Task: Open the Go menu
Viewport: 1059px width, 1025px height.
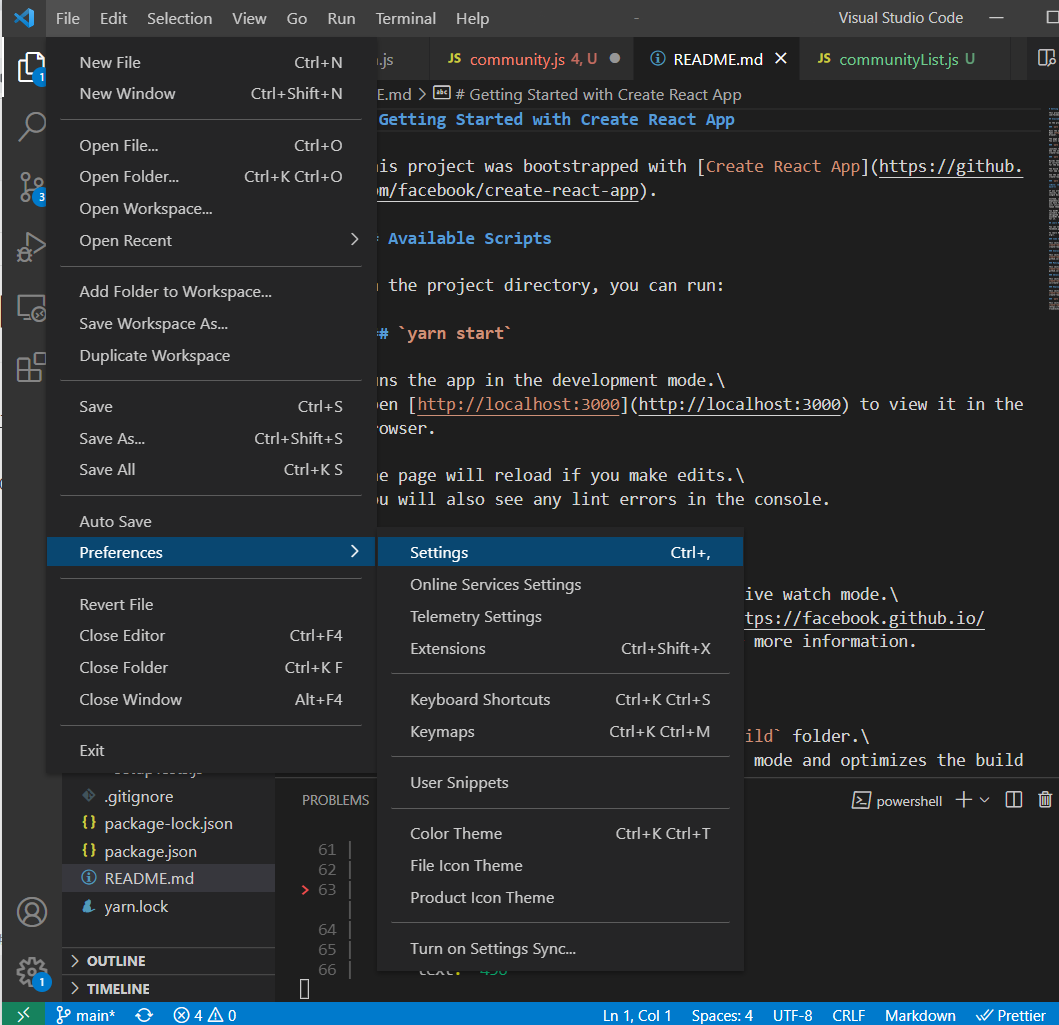Action: (297, 18)
